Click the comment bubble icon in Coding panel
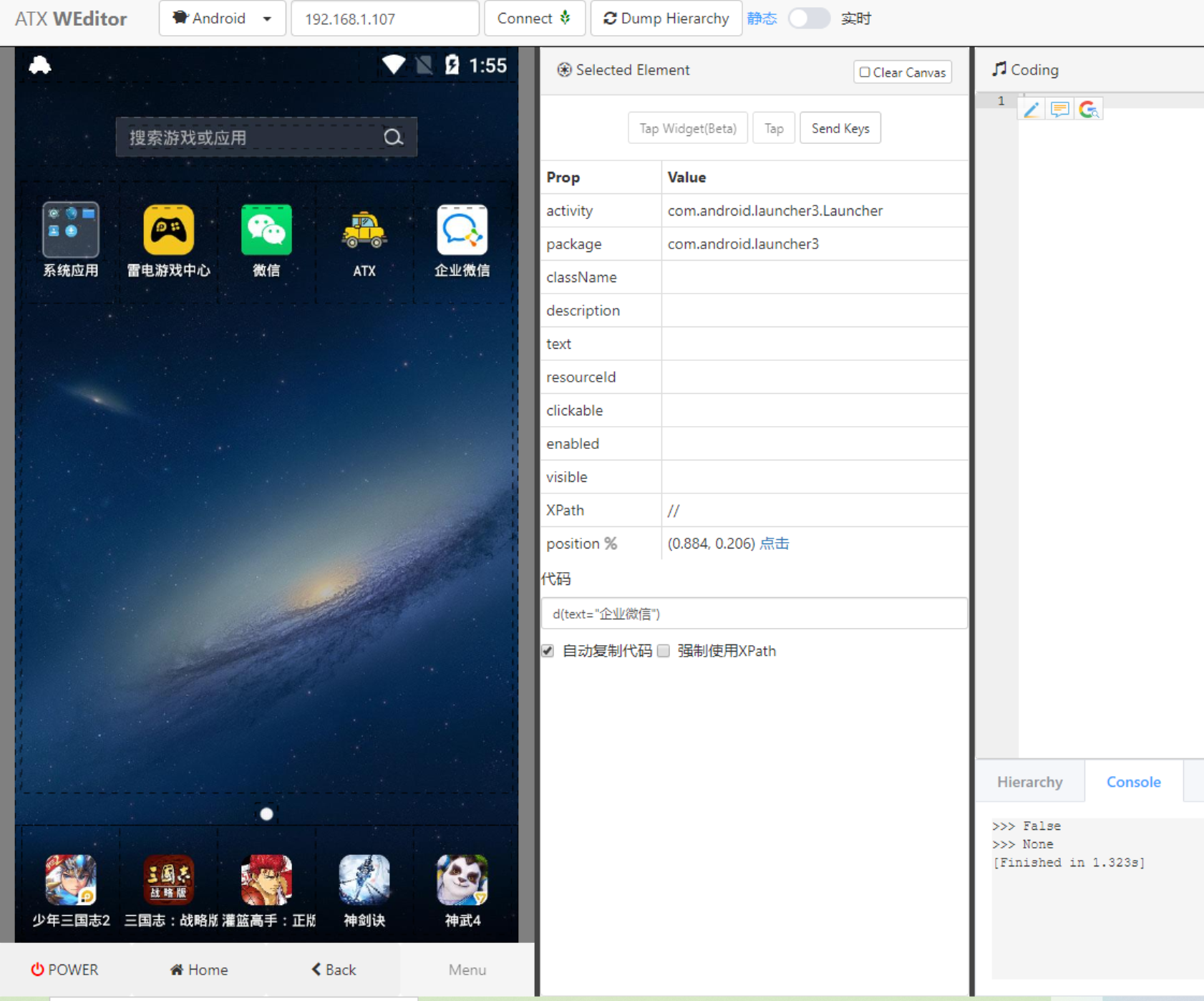 (x=1059, y=109)
